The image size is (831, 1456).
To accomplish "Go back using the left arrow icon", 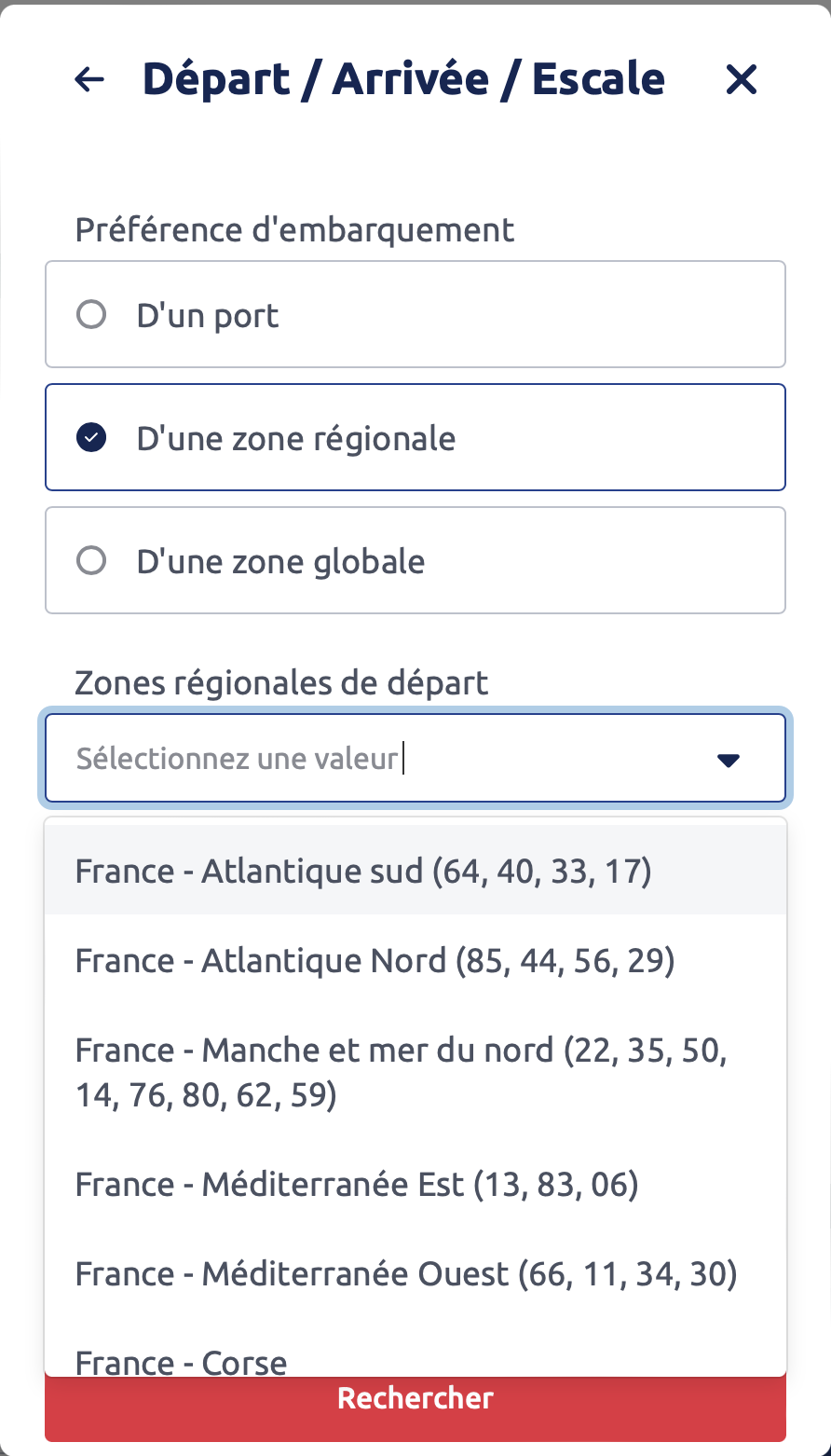I will [89, 80].
